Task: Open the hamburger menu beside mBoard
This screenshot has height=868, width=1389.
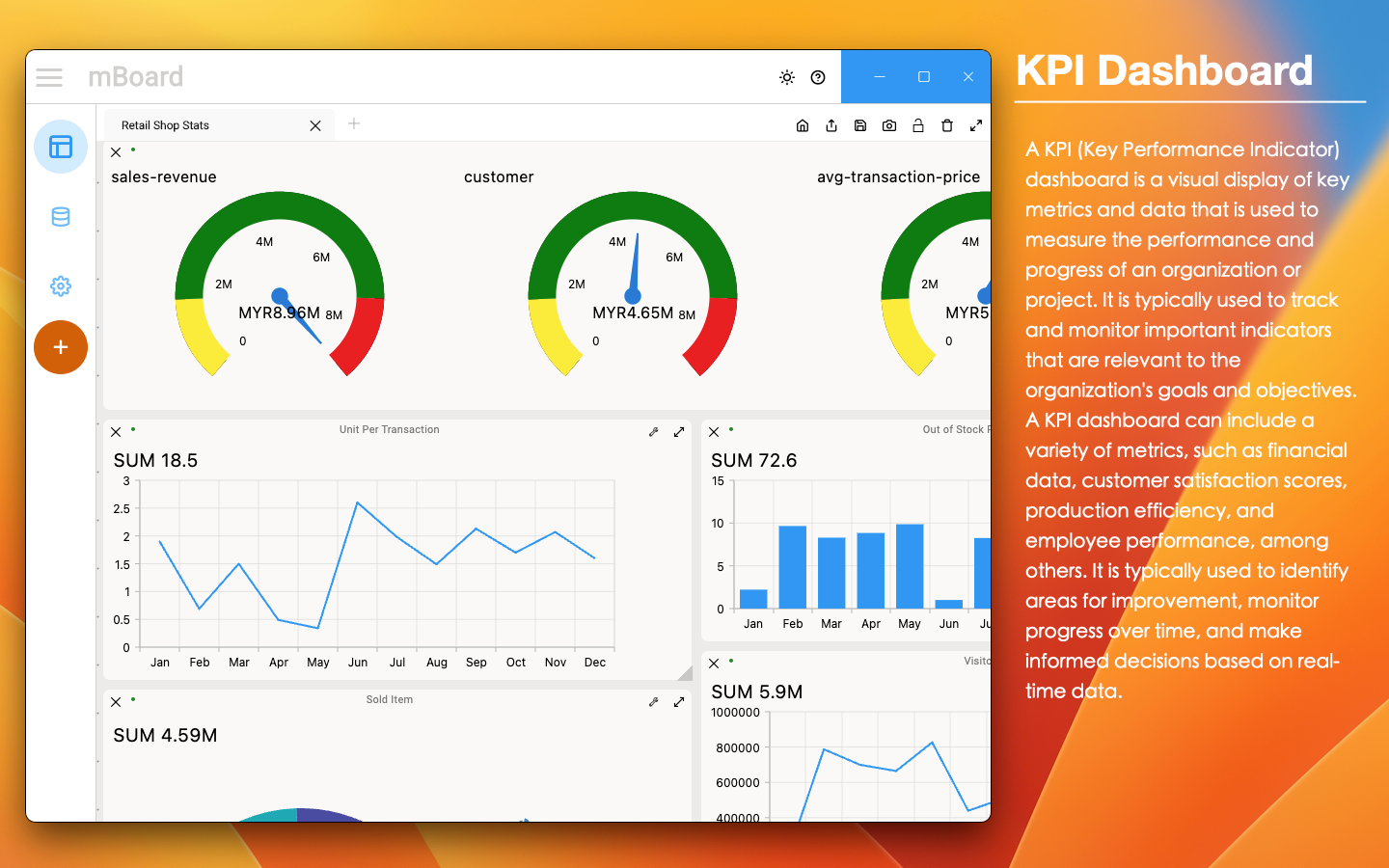Action: pyautogui.click(x=49, y=77)
